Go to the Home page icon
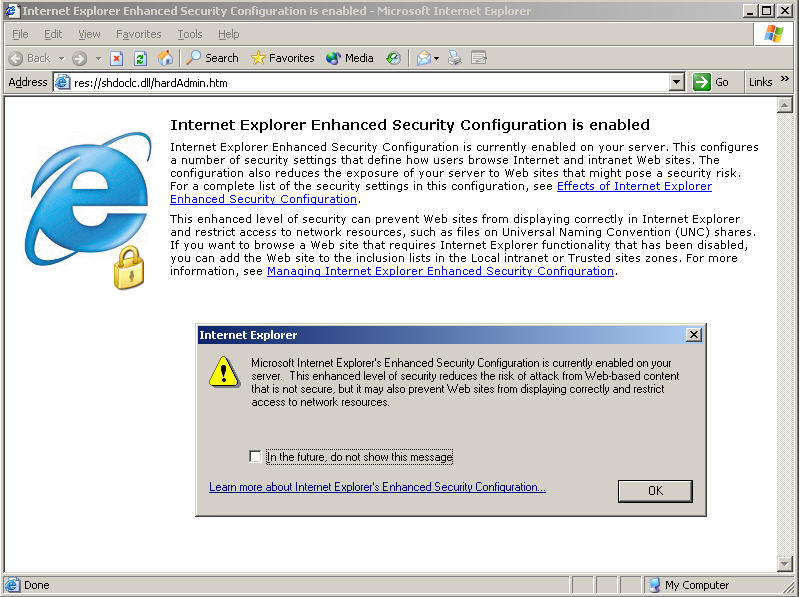 click(x=165, y=58)
